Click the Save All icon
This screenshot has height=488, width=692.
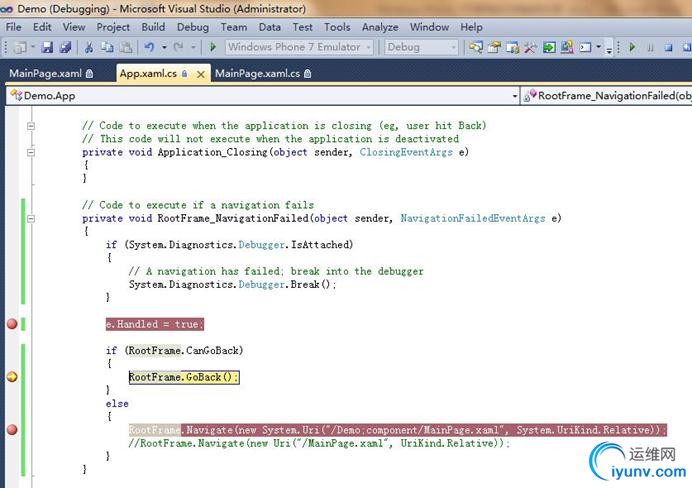click(65, 47)
